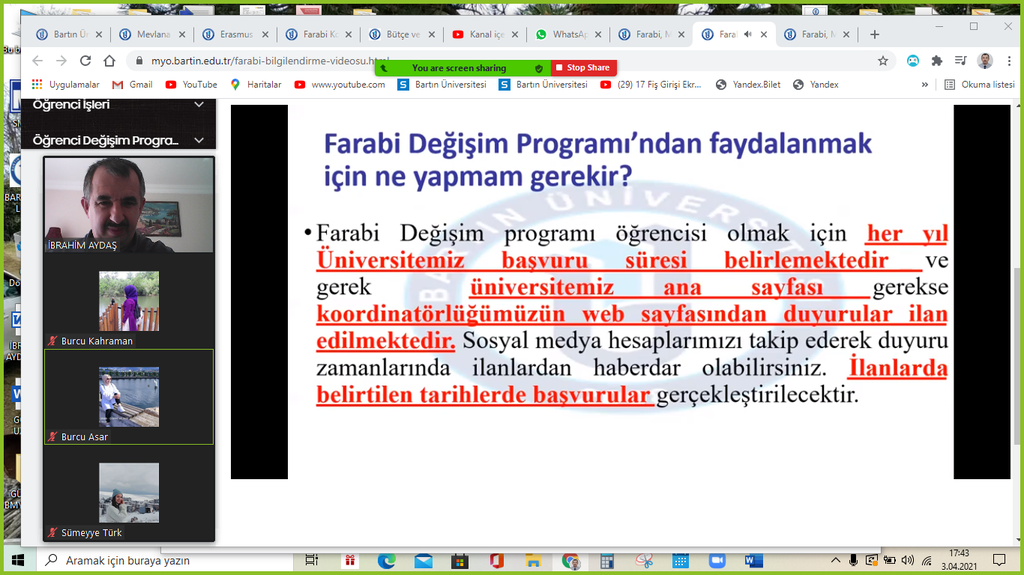Open Microsoft Edge from the taskbar
The width and height of the screenshot is (1024, 575).
(x=386, y=561)
